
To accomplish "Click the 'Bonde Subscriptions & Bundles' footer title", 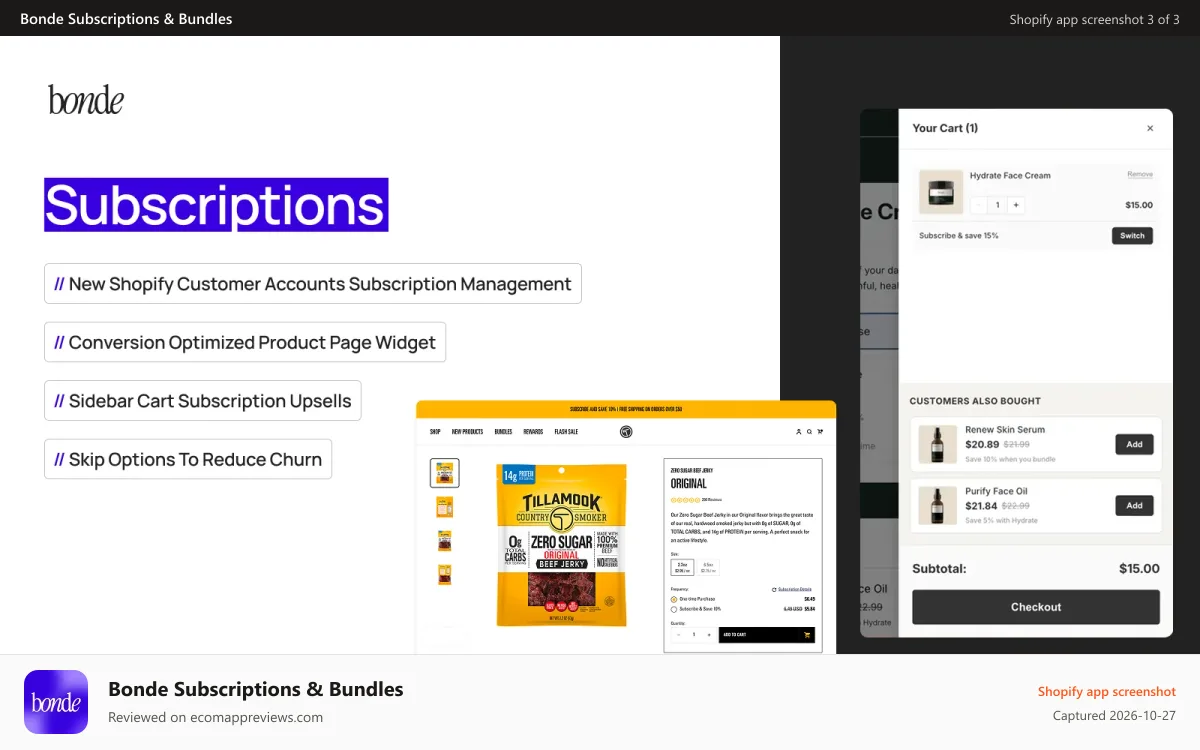I will 256,689.
